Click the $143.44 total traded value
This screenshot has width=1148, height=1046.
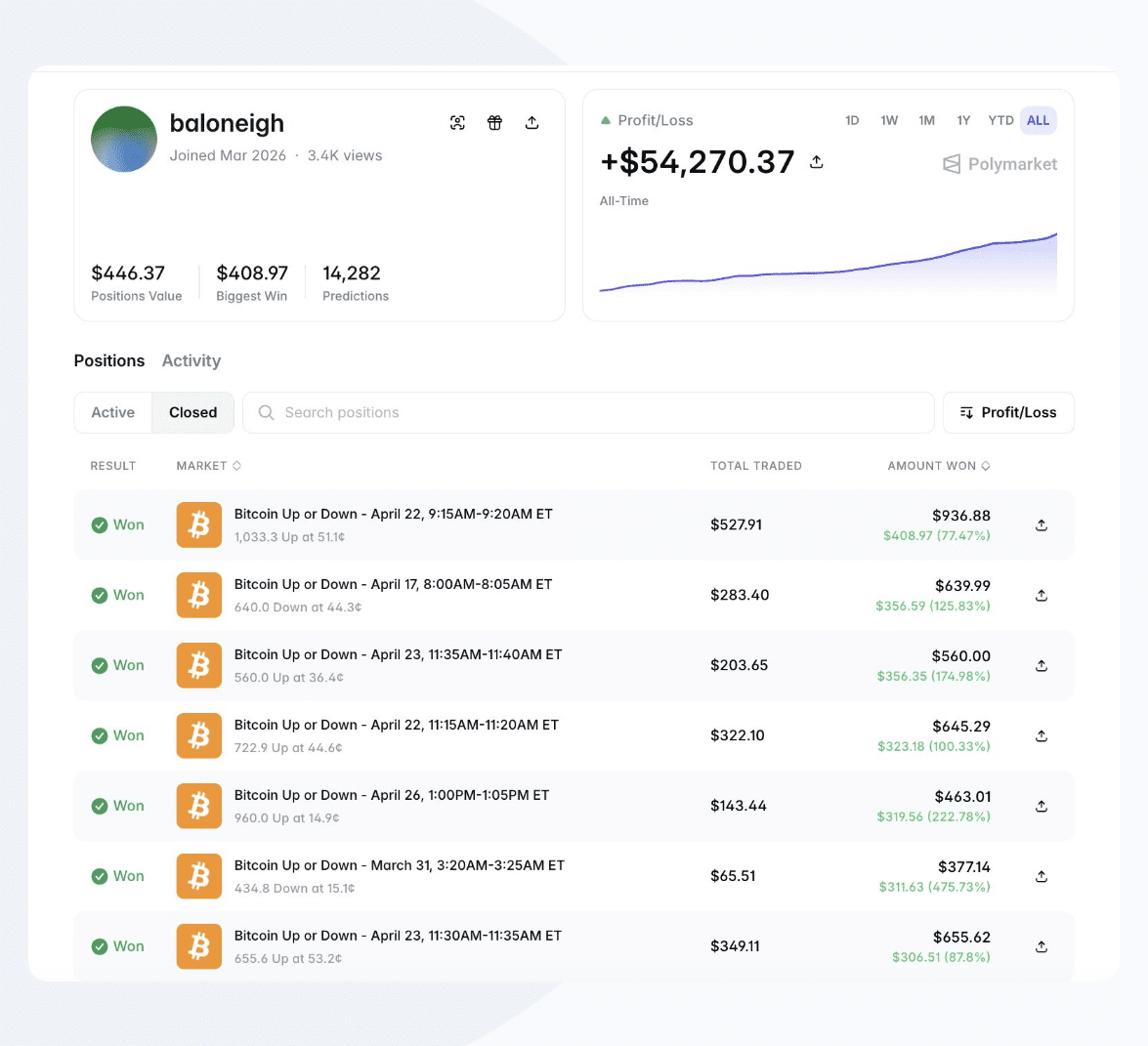click(738, 806)
